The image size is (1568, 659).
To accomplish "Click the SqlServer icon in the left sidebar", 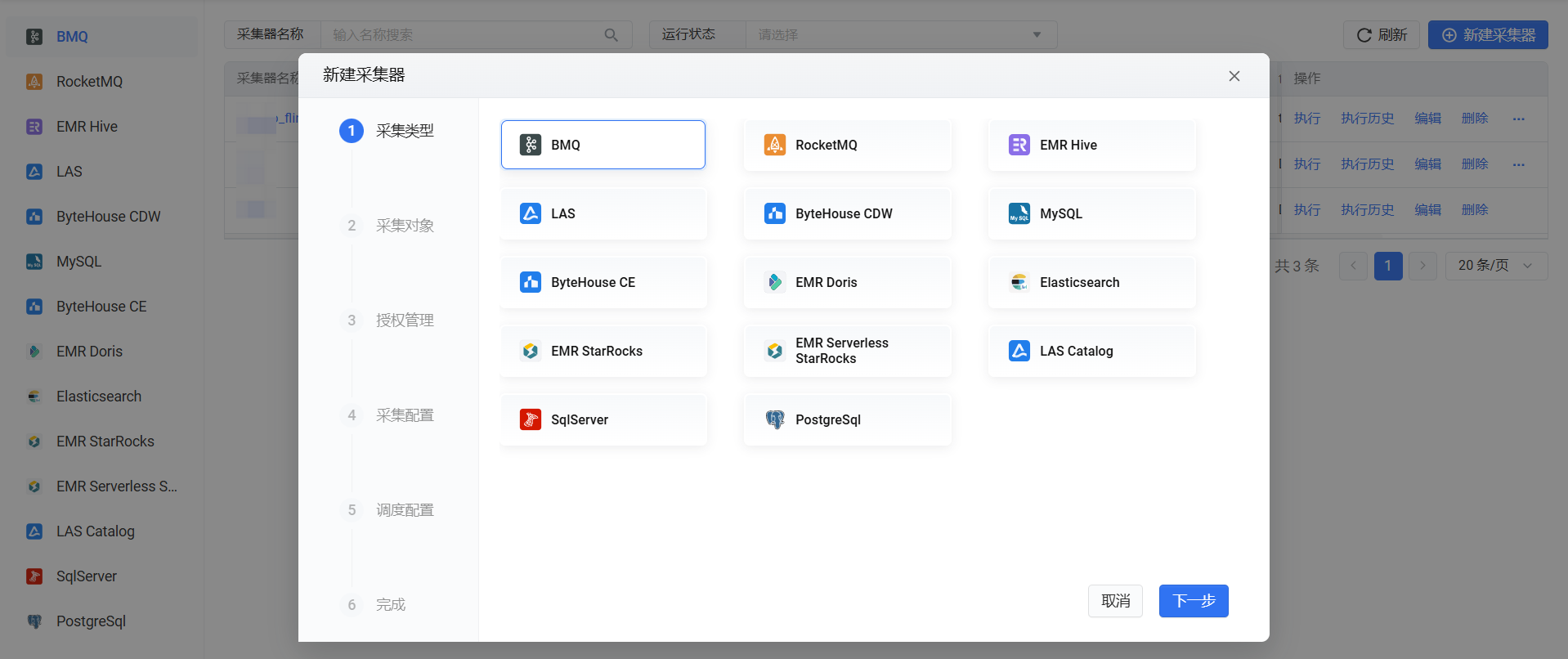I will (34, 576).
